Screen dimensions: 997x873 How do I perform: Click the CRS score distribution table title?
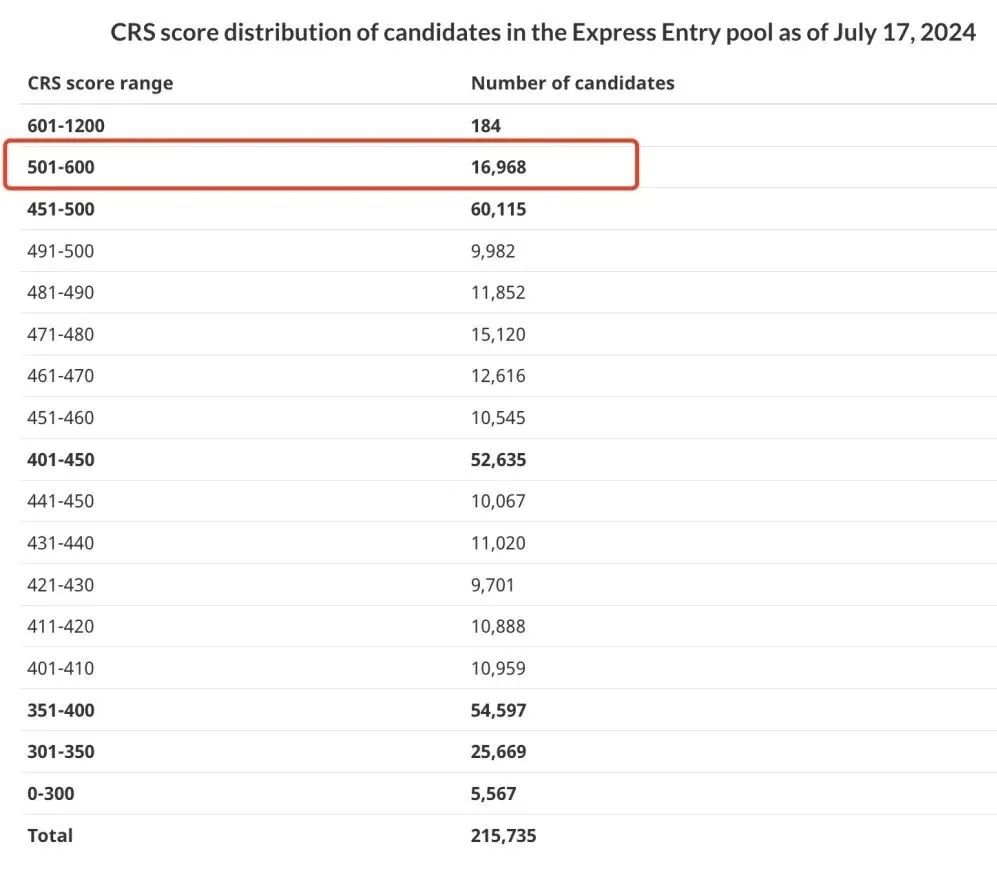point(542,32)
